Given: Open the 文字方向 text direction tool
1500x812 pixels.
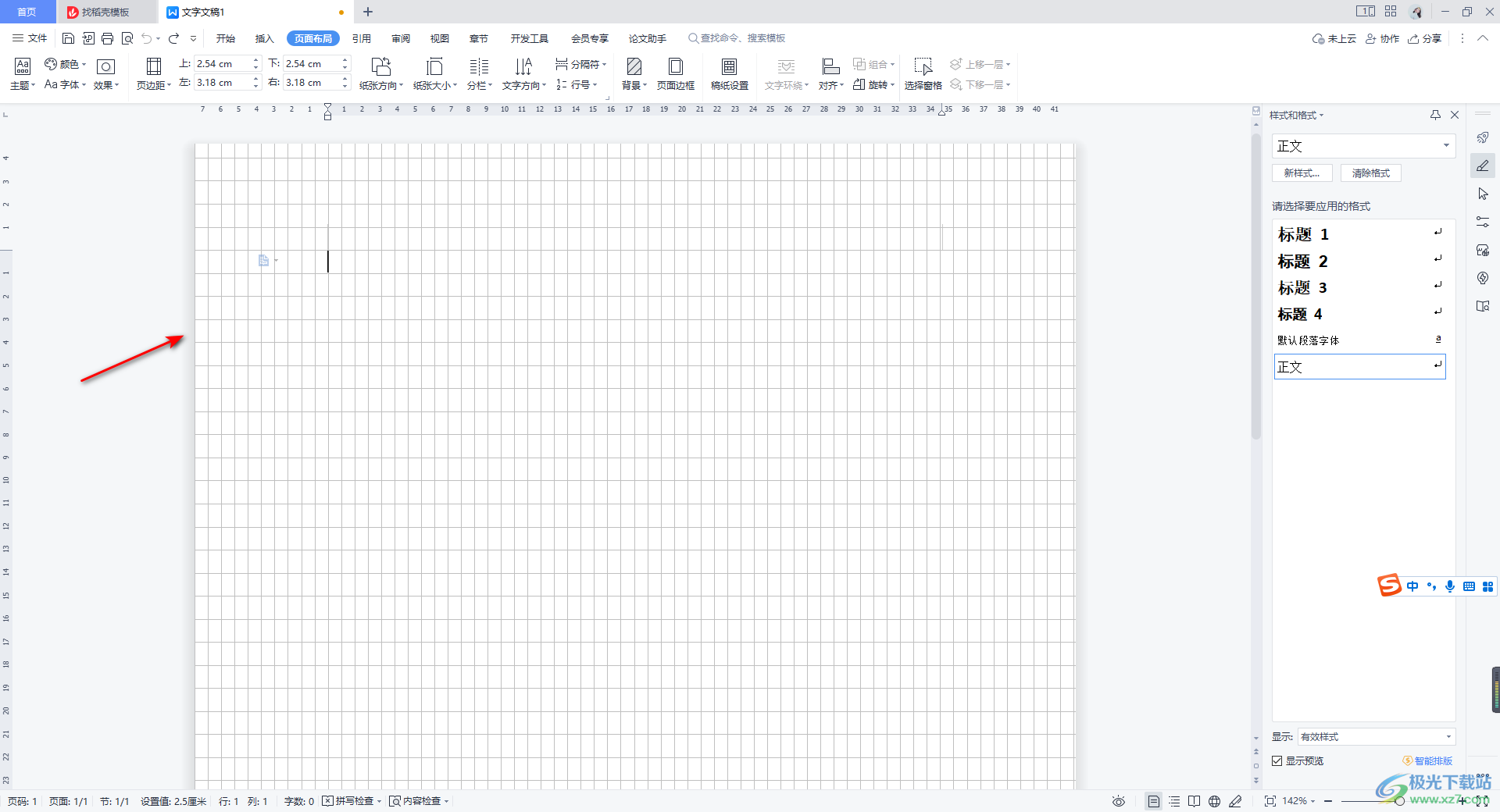Looking at the screenshot, I should (524, 74).
